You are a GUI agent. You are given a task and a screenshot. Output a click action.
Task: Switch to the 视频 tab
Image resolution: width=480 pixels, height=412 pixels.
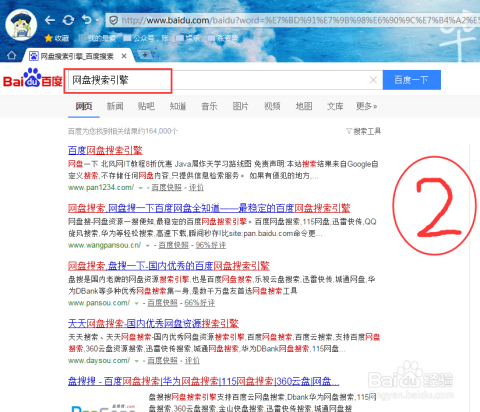tap(272, 106)
